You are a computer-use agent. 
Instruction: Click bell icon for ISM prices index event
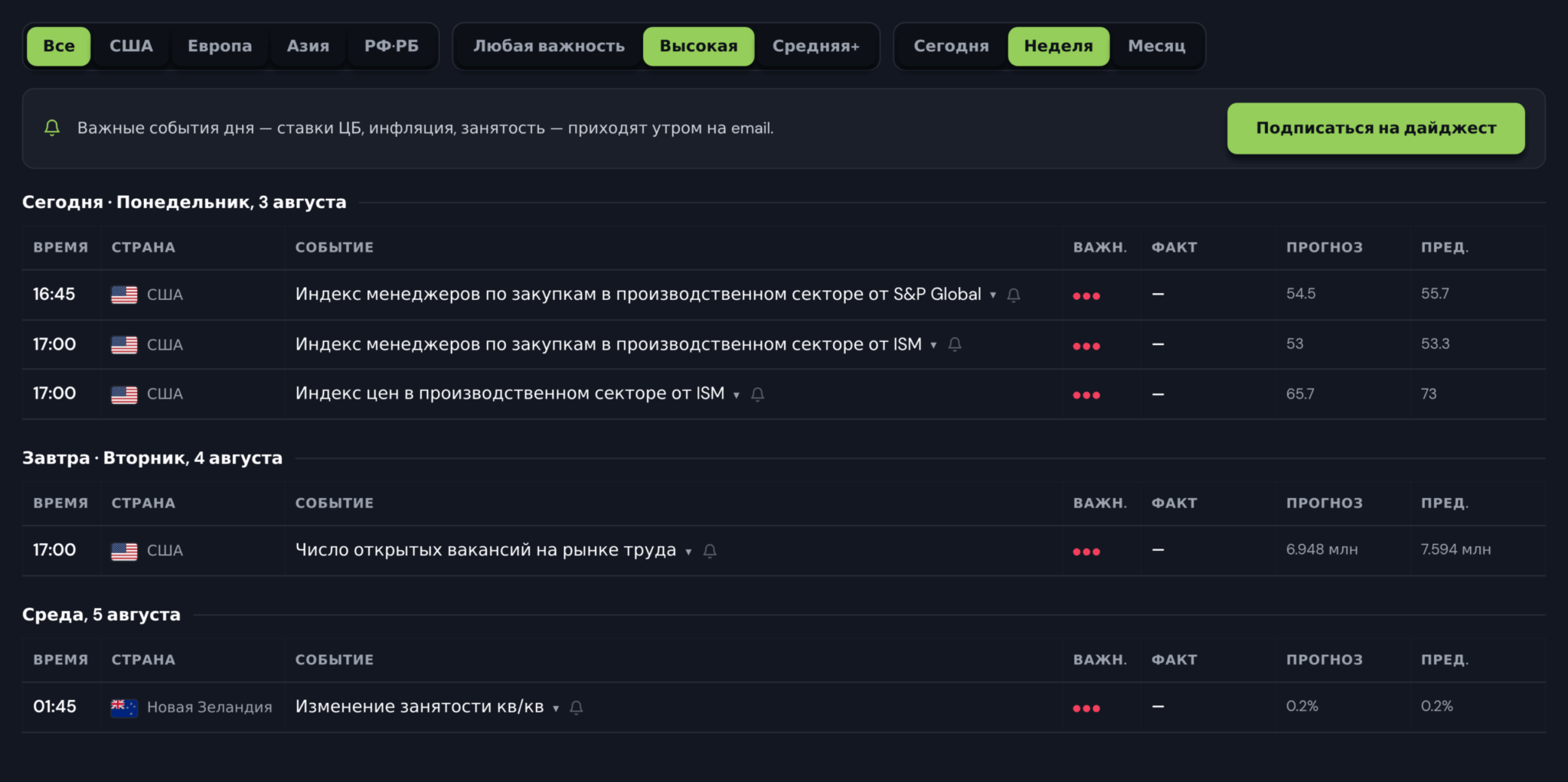pos(757,395)
